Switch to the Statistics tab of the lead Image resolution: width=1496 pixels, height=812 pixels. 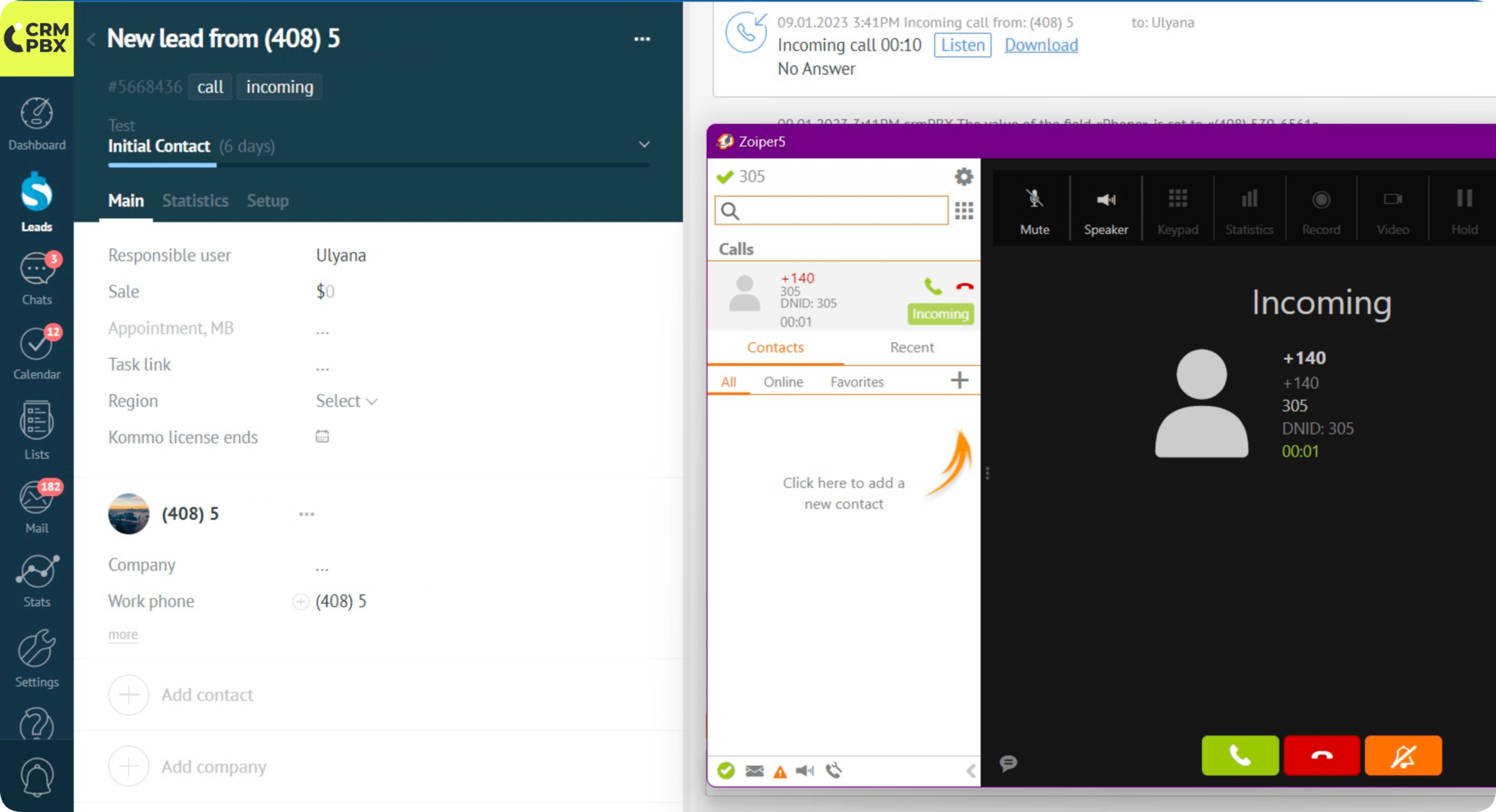tap(195, 201)
